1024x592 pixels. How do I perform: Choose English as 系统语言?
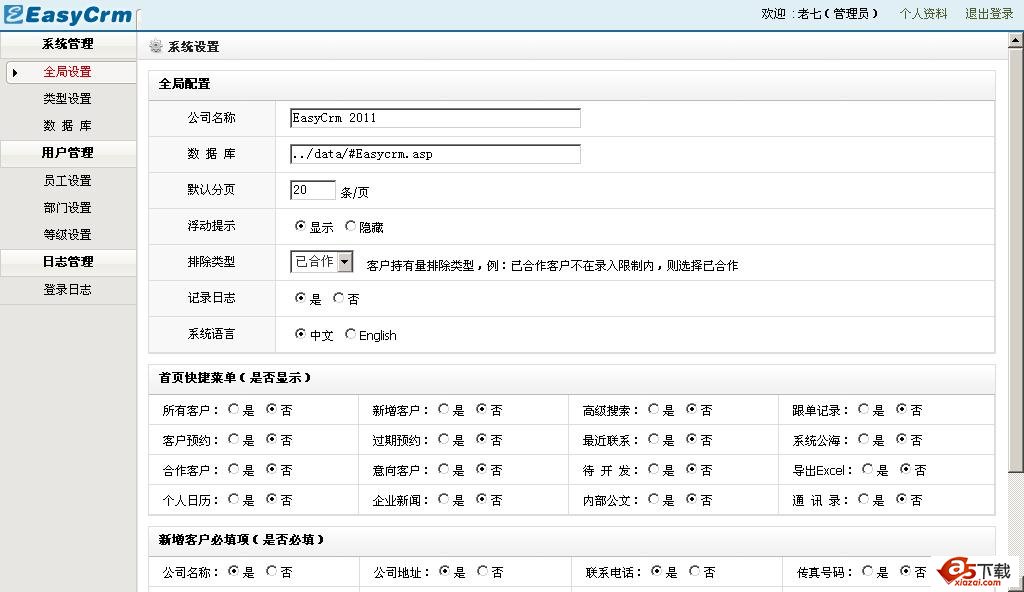[x=350, y=334]
